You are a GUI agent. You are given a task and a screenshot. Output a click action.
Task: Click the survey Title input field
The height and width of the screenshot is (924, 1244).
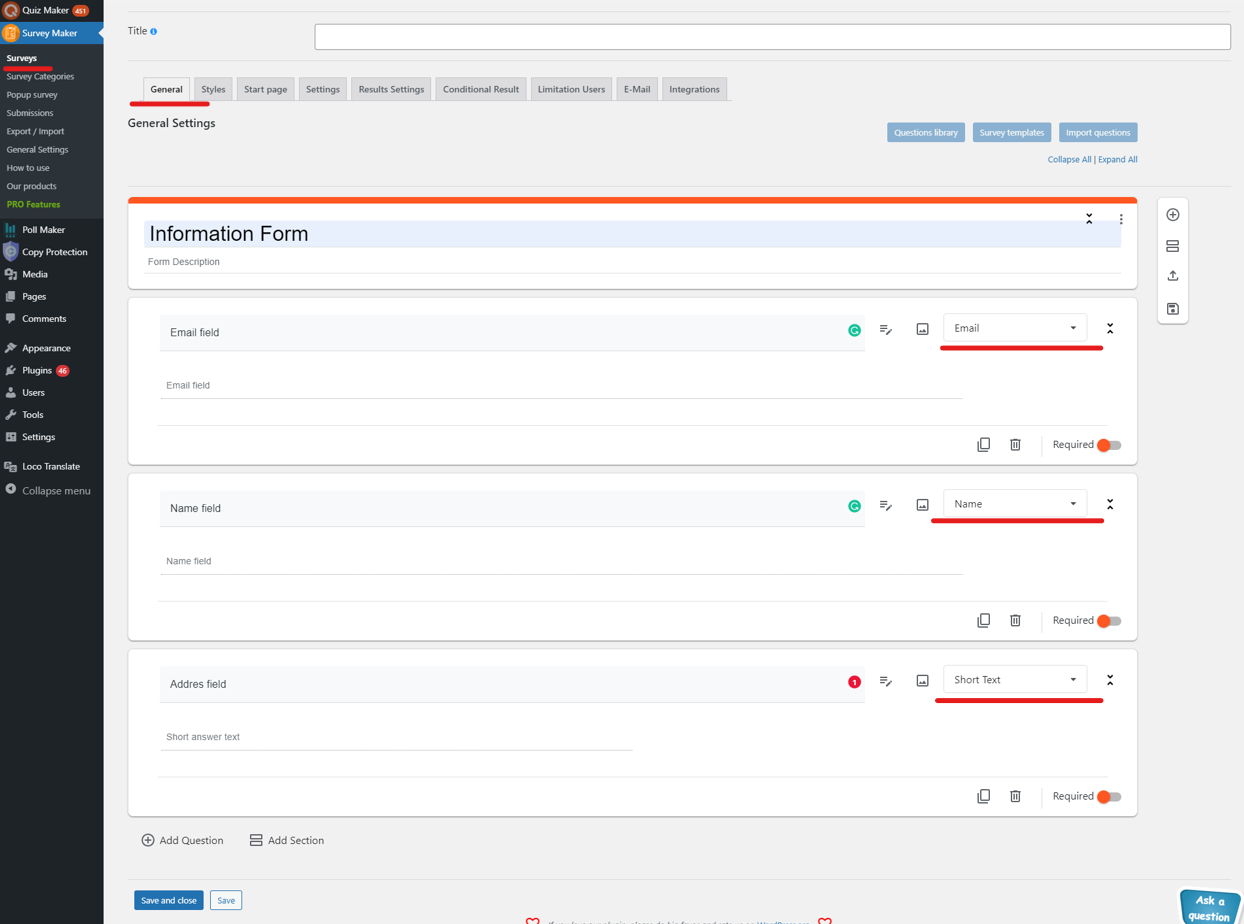coord(772,37)
